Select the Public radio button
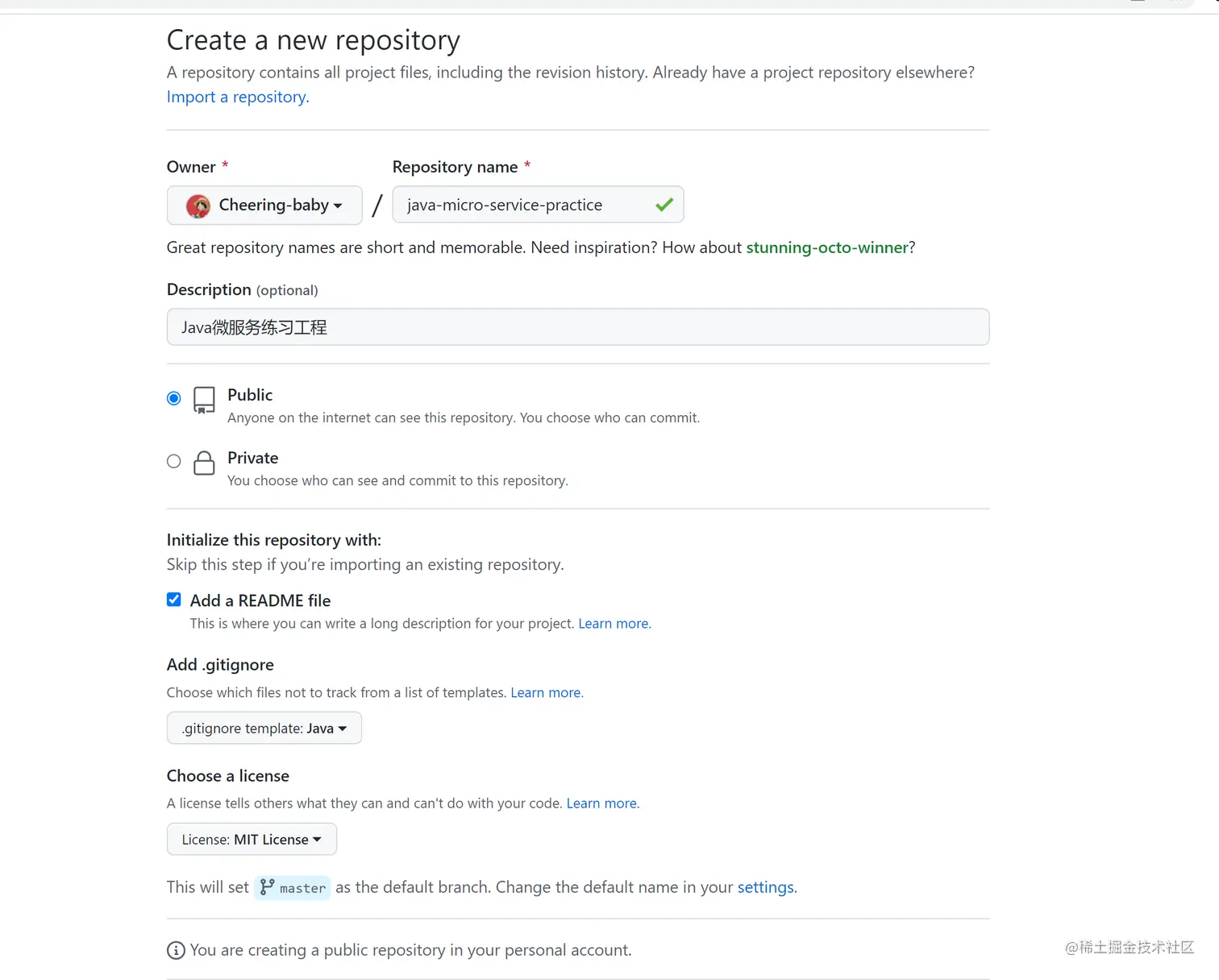 [x=174, y=398]
